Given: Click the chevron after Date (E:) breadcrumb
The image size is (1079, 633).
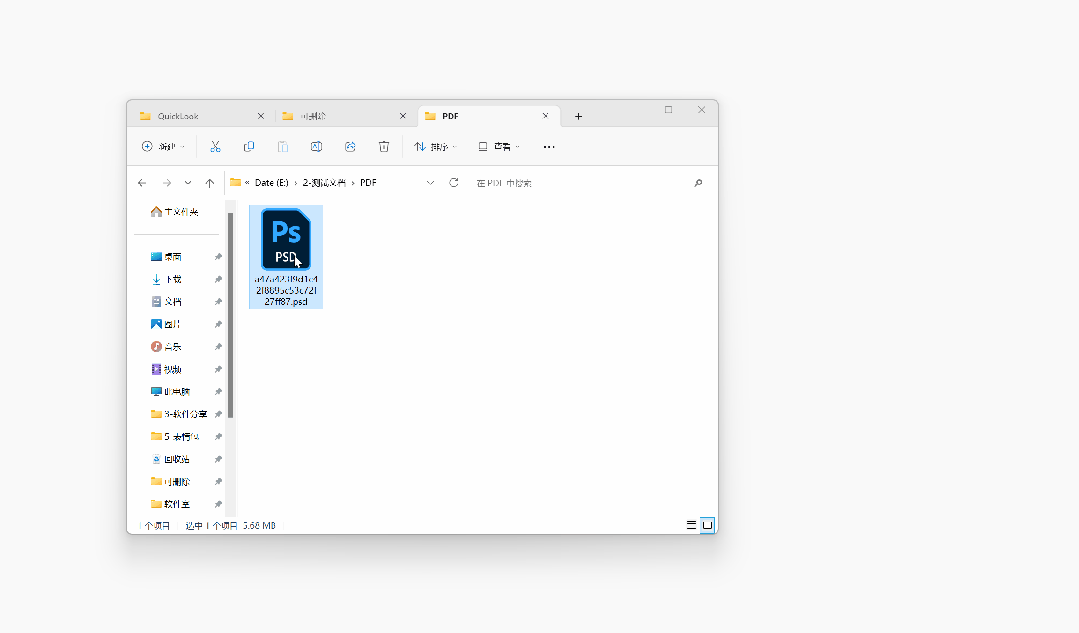Looking at the screenshot, I should tap(296, 183).
